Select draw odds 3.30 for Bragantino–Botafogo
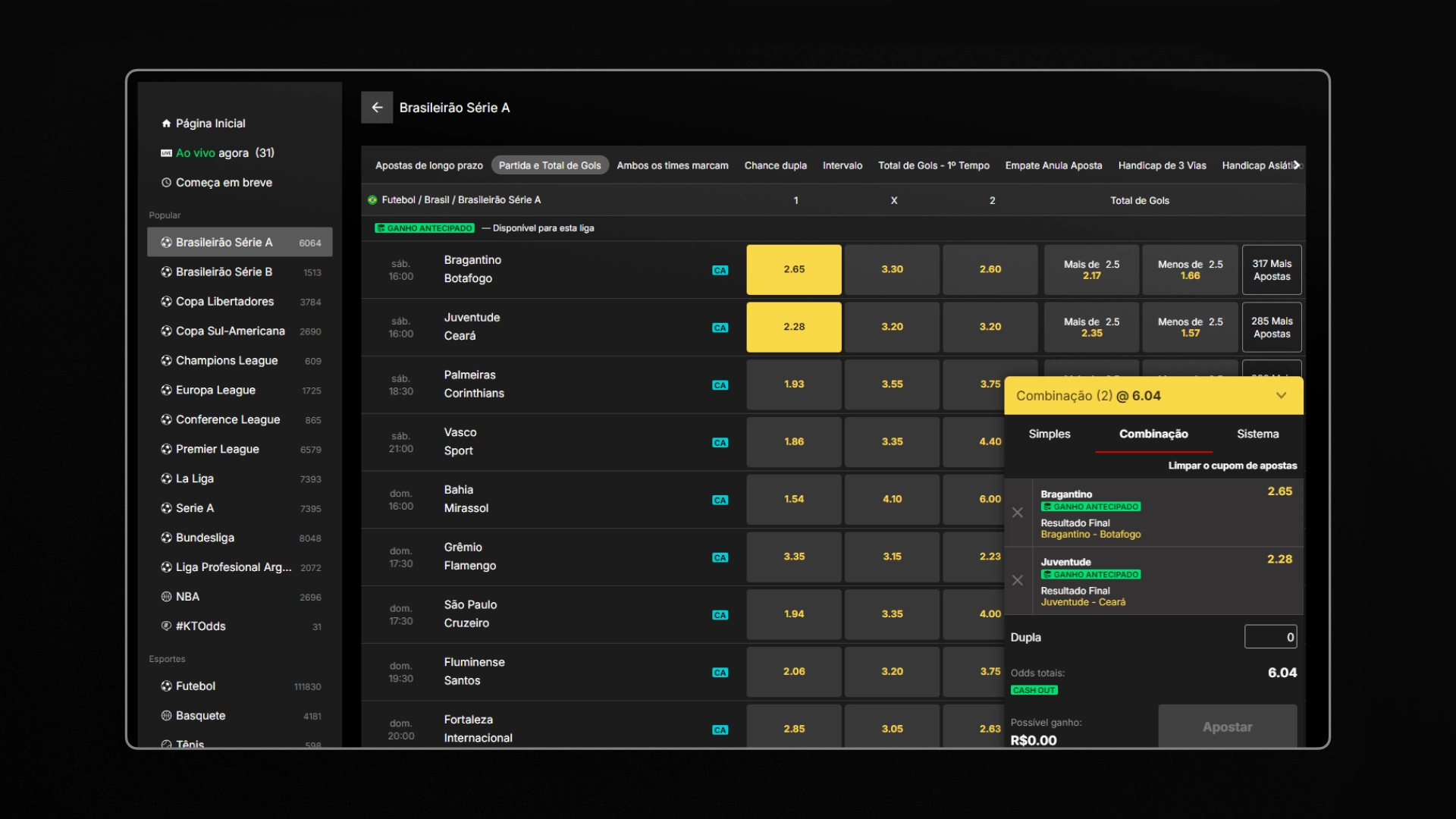 pyautogui.click(x=892, y=270)
